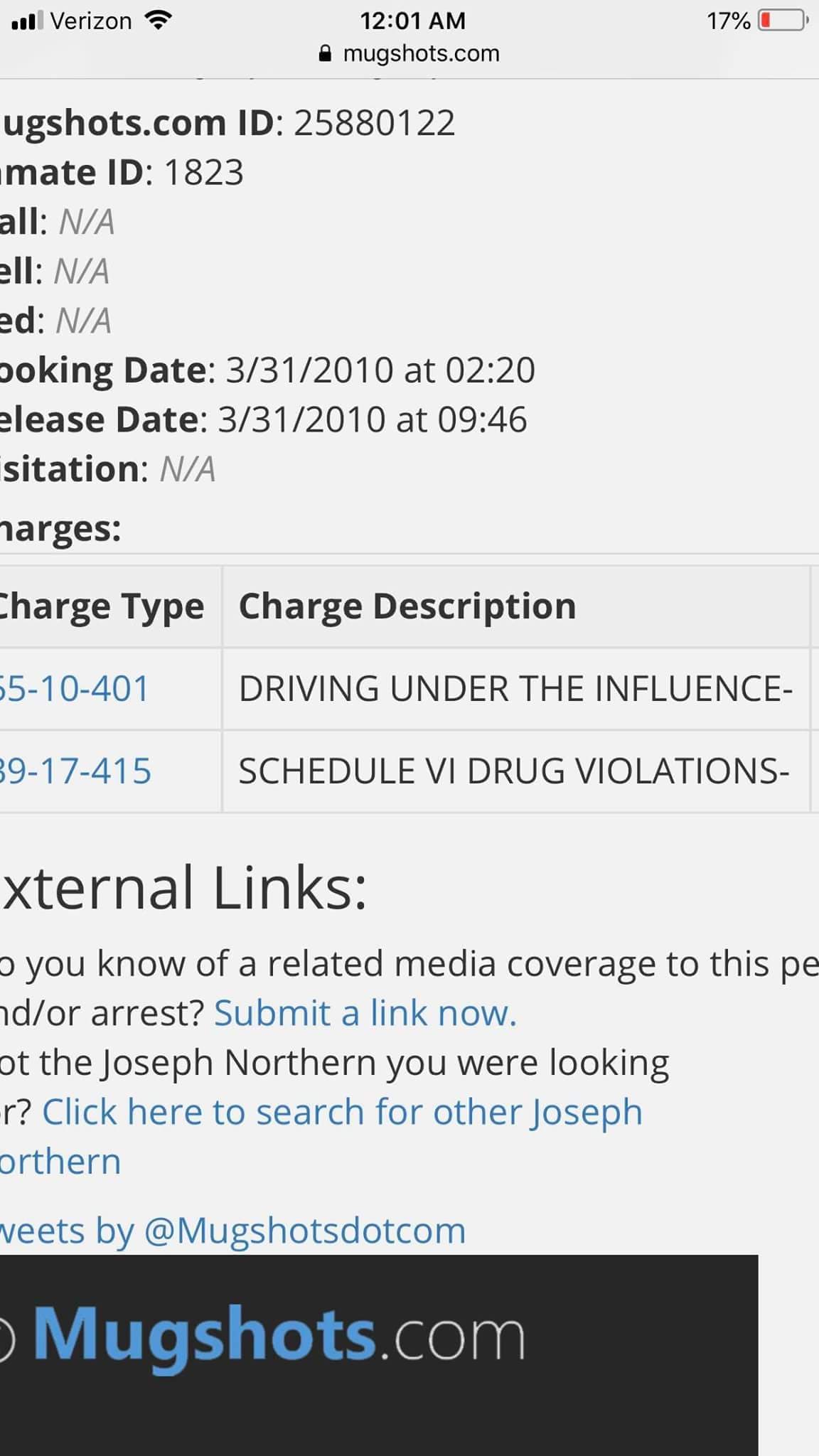819x1456 pixels.
Task: Select the DRIVING UNDER THE INFLUENCE row
Action: pos(405,689)
